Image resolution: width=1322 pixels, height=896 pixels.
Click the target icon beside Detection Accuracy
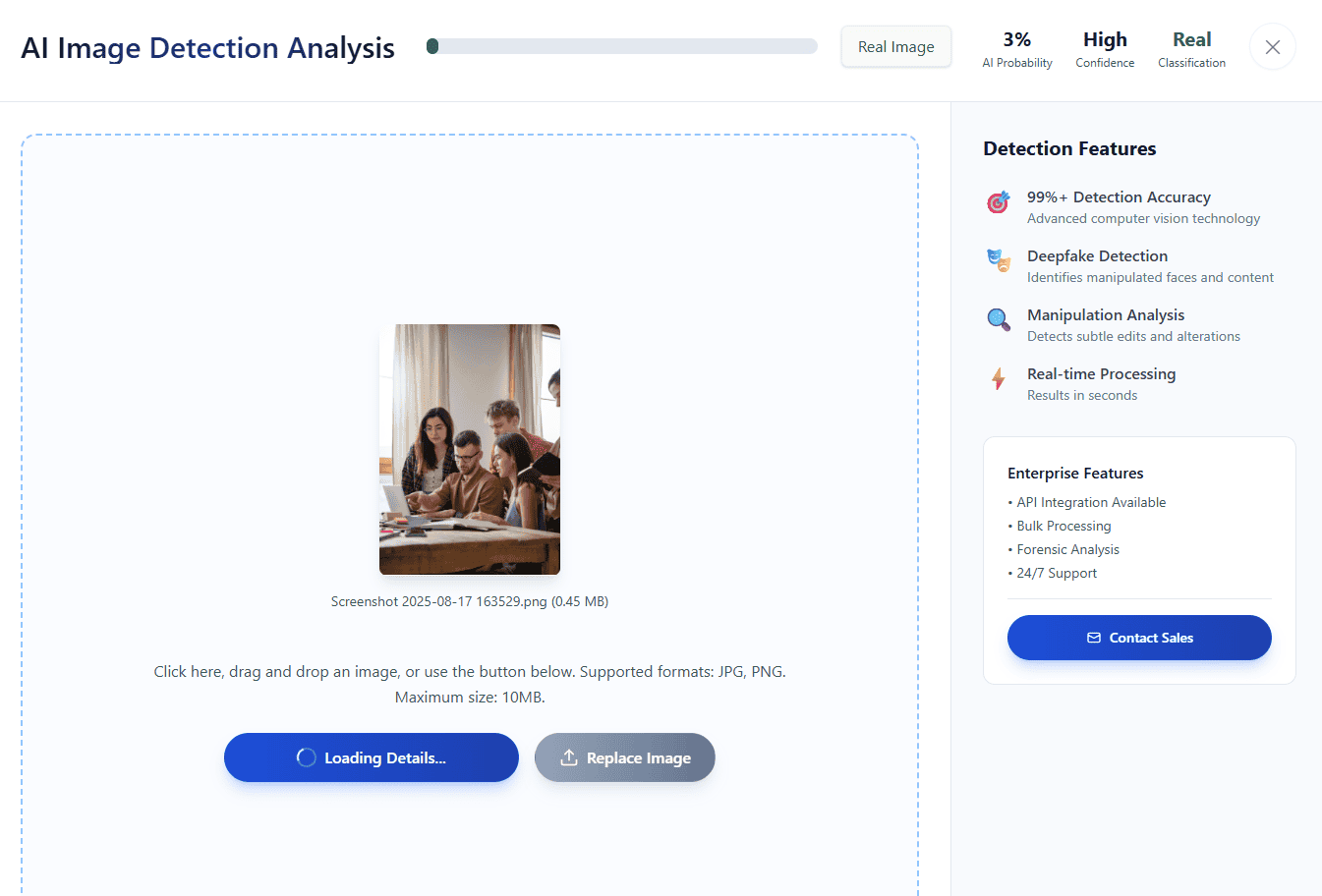pos(999,202)
